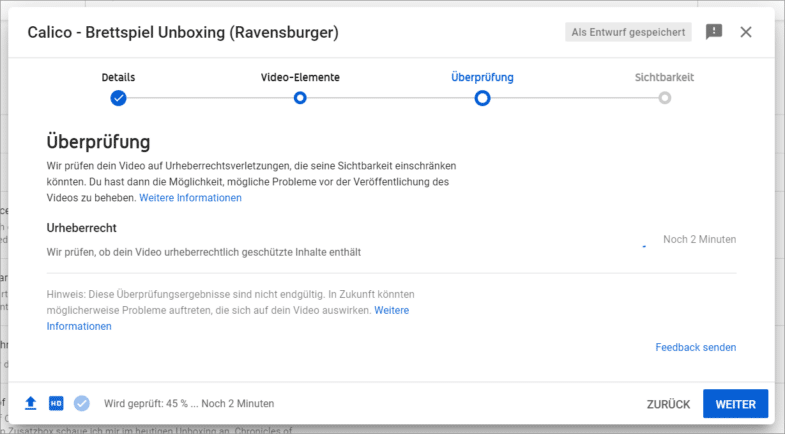This screenshot has width=785, height=434.
Task: Close the upload dialog with X
Action: tap(746, 32)
